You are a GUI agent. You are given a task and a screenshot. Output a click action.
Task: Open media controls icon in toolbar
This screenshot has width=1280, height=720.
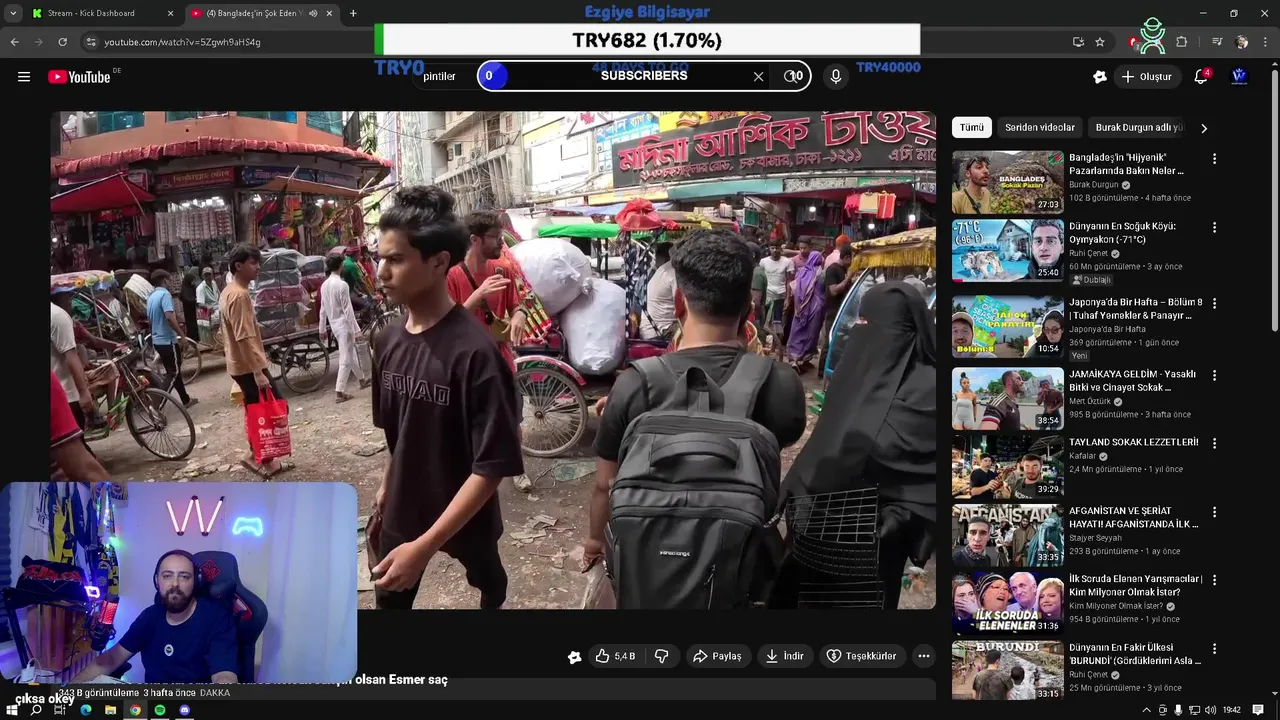[1217, 42]
